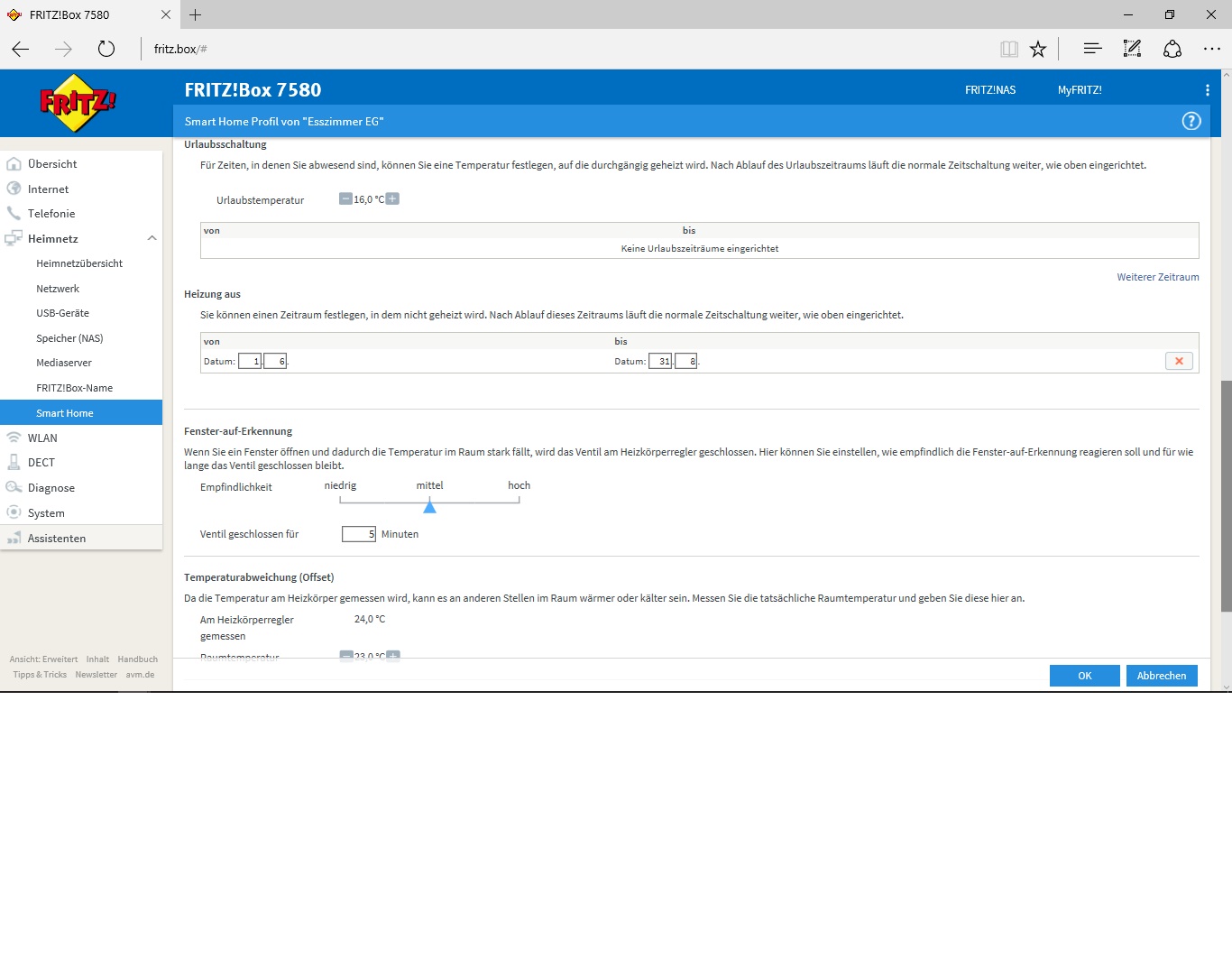Click the browser address bar
1232x968 pixels.
[568, 49]
